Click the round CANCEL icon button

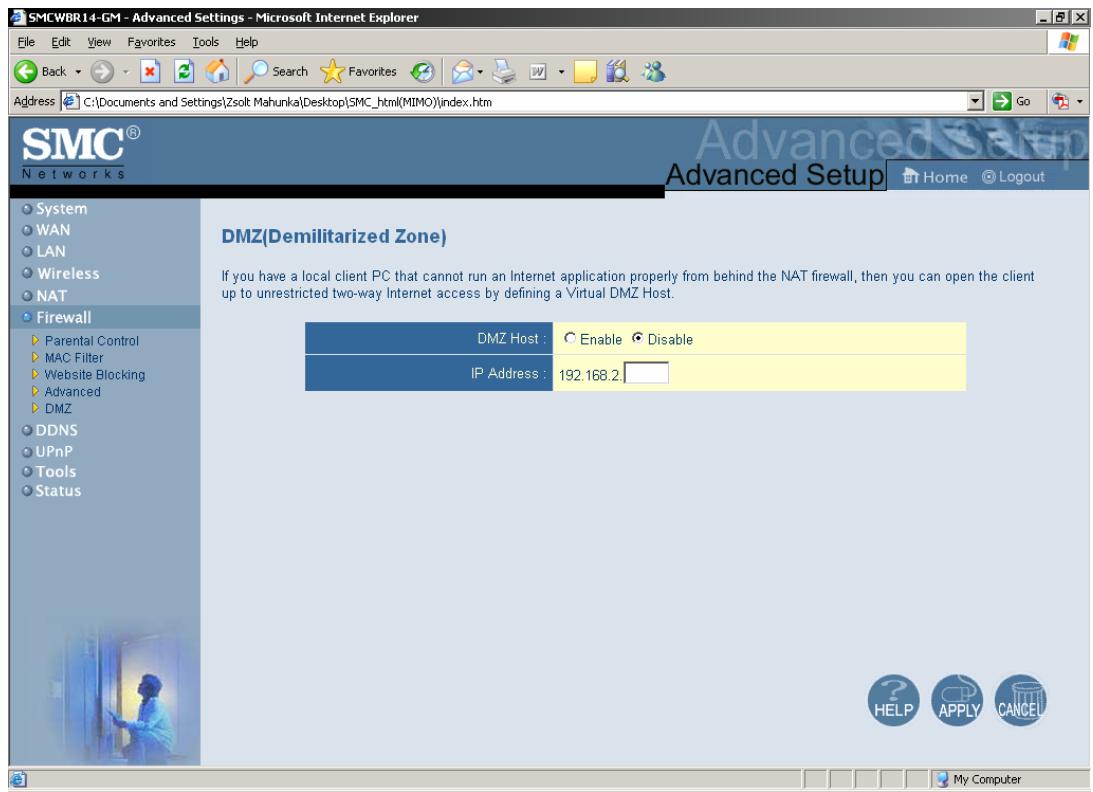click(x=1021, y=700)
